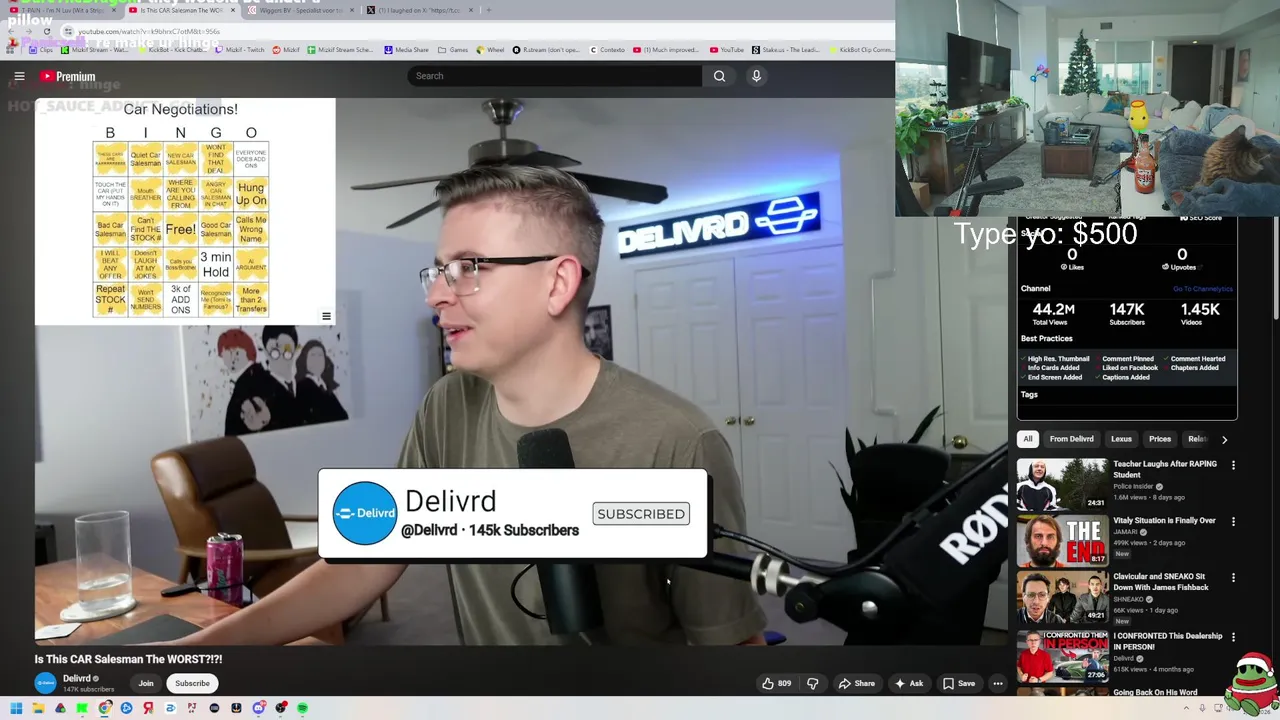The height and width of the screenshot is (720, 1280).
Task: Open the Games bookmark folder
Action: 453,49
